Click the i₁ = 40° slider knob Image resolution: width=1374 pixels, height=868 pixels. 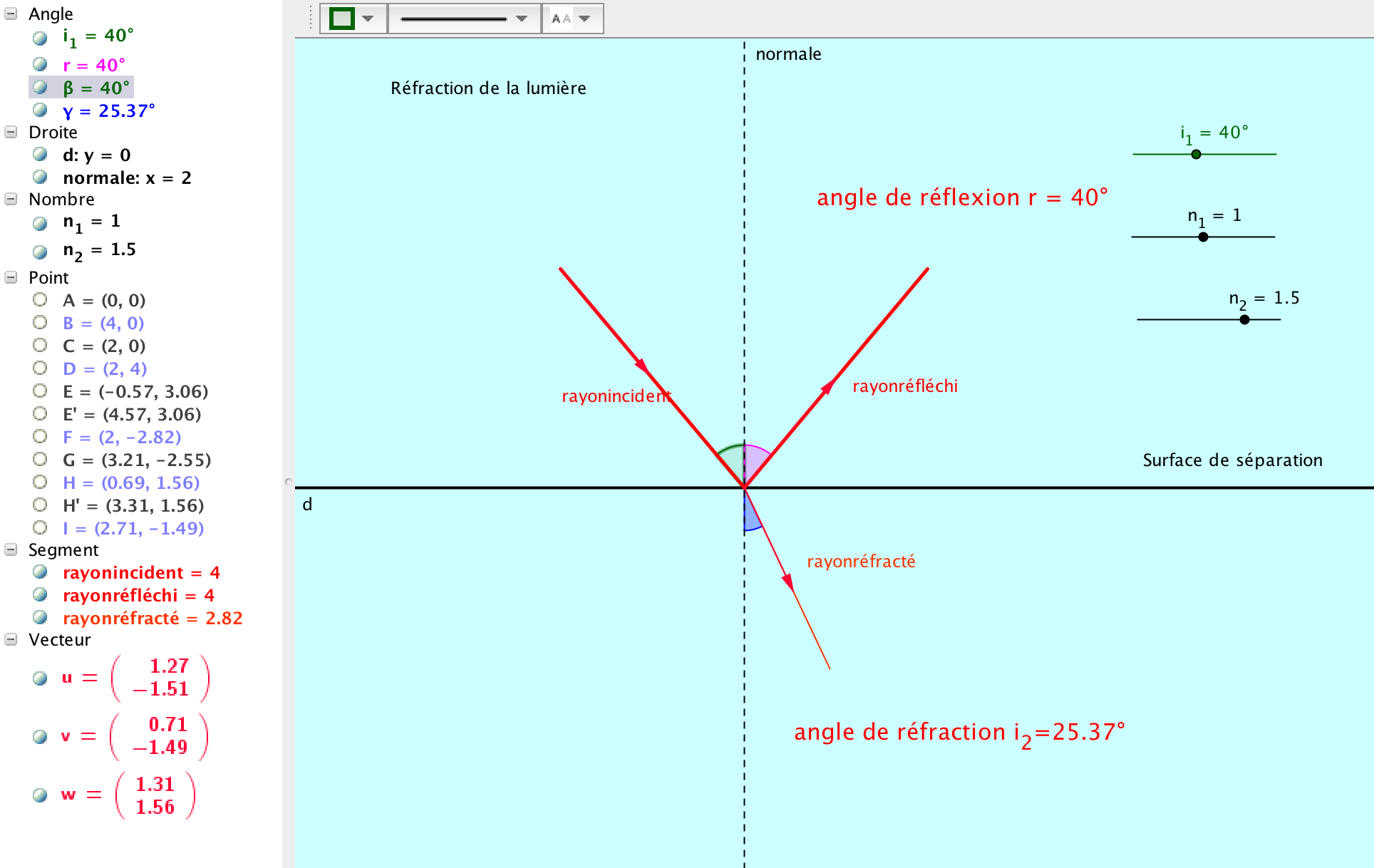pos(1196,154)
